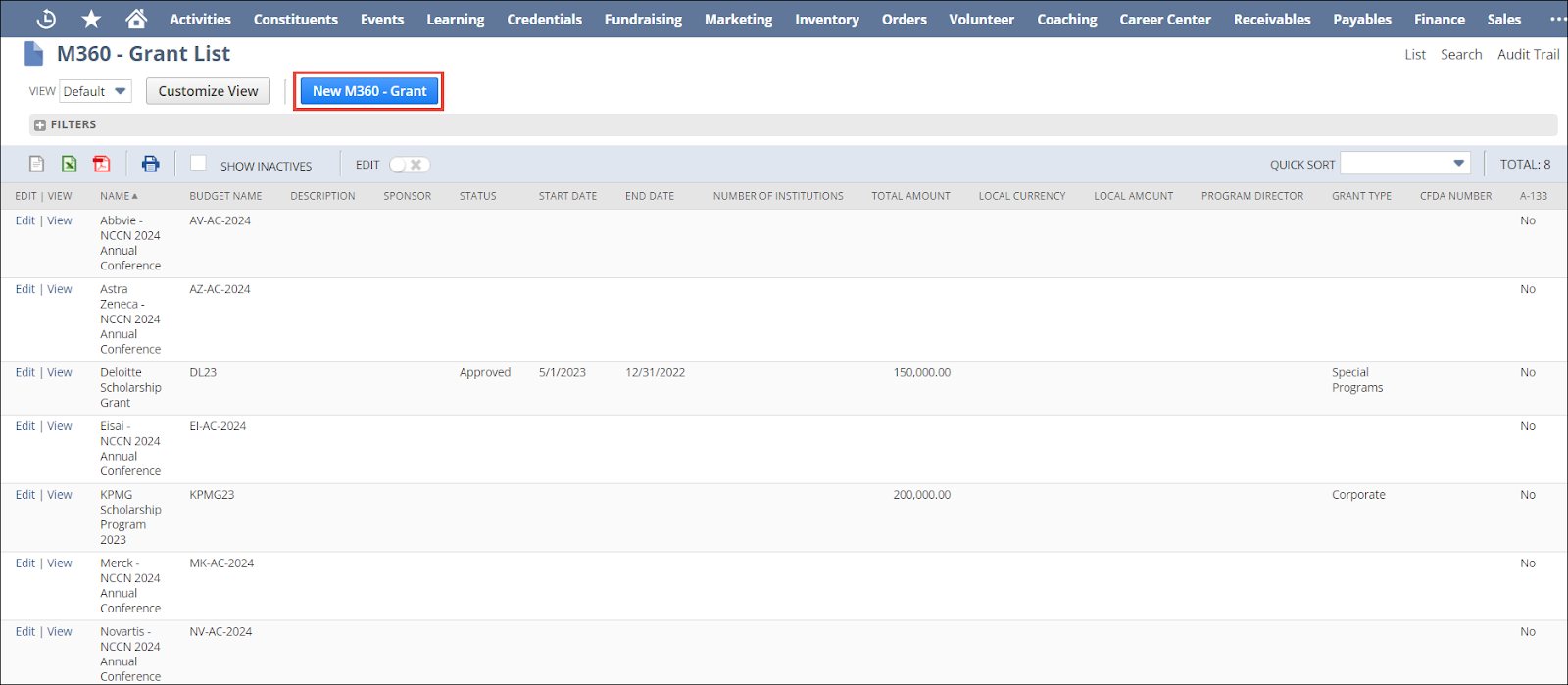Edit the Deloitte Scholarship Grant record
The width and height of the screenshot is (1568, 685).
coord(24,372)
